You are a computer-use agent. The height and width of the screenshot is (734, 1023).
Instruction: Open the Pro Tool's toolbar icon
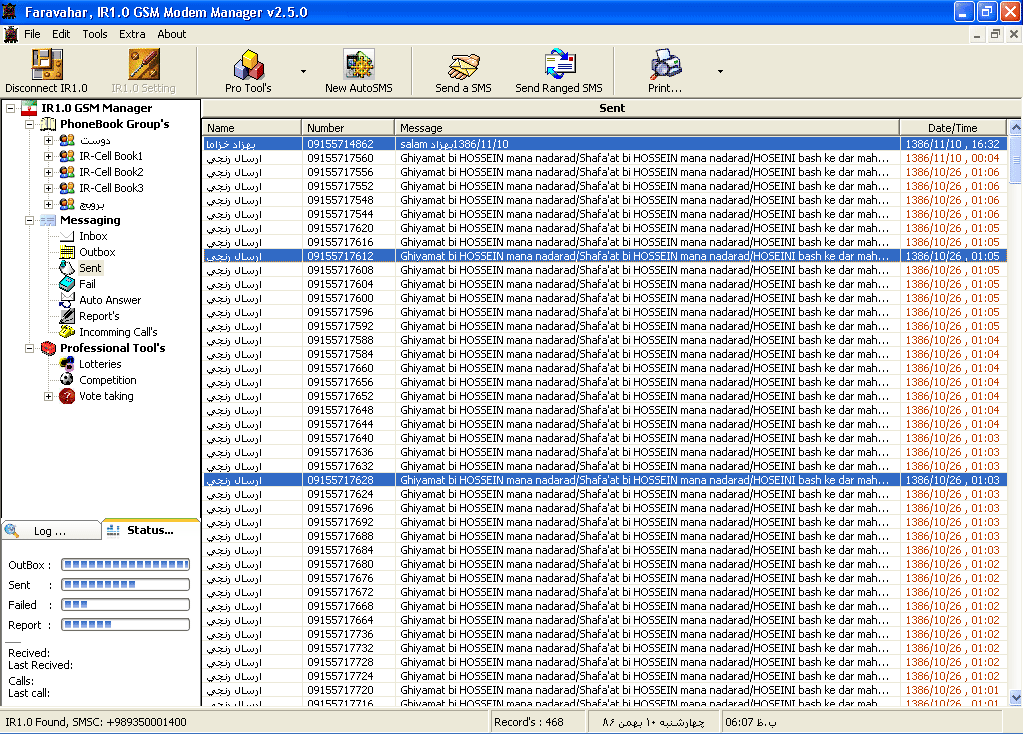[249, 64]
